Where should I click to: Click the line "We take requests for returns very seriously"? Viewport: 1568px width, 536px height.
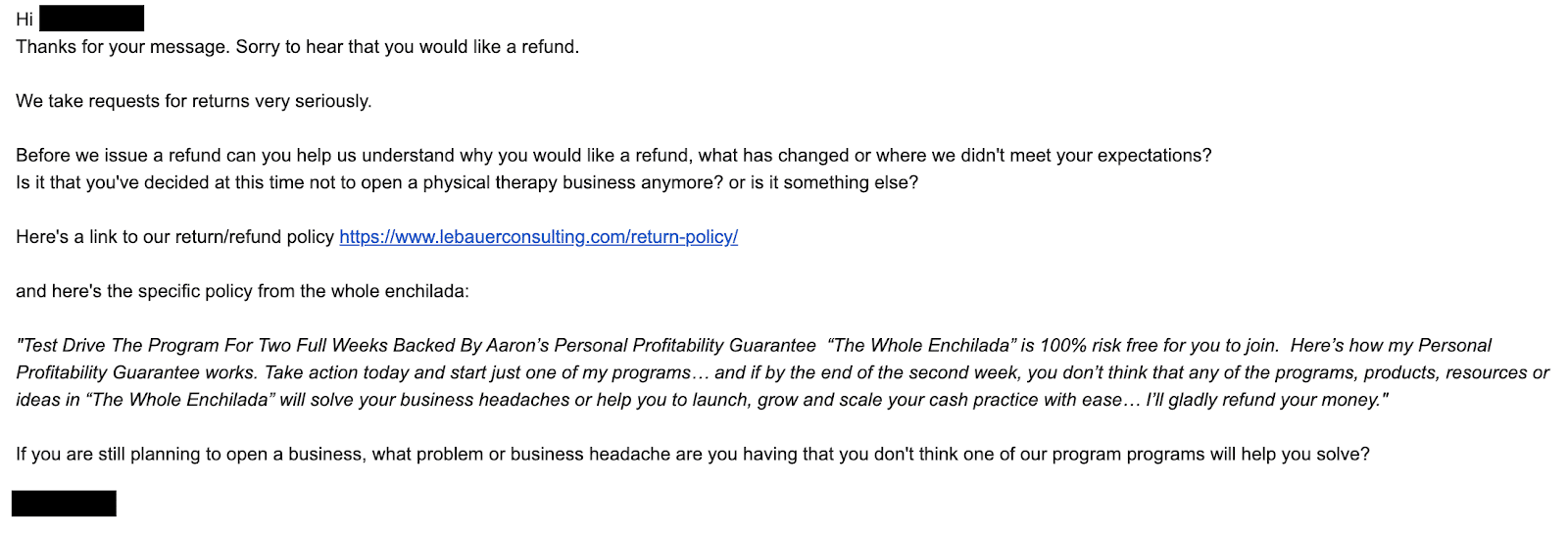194,101
